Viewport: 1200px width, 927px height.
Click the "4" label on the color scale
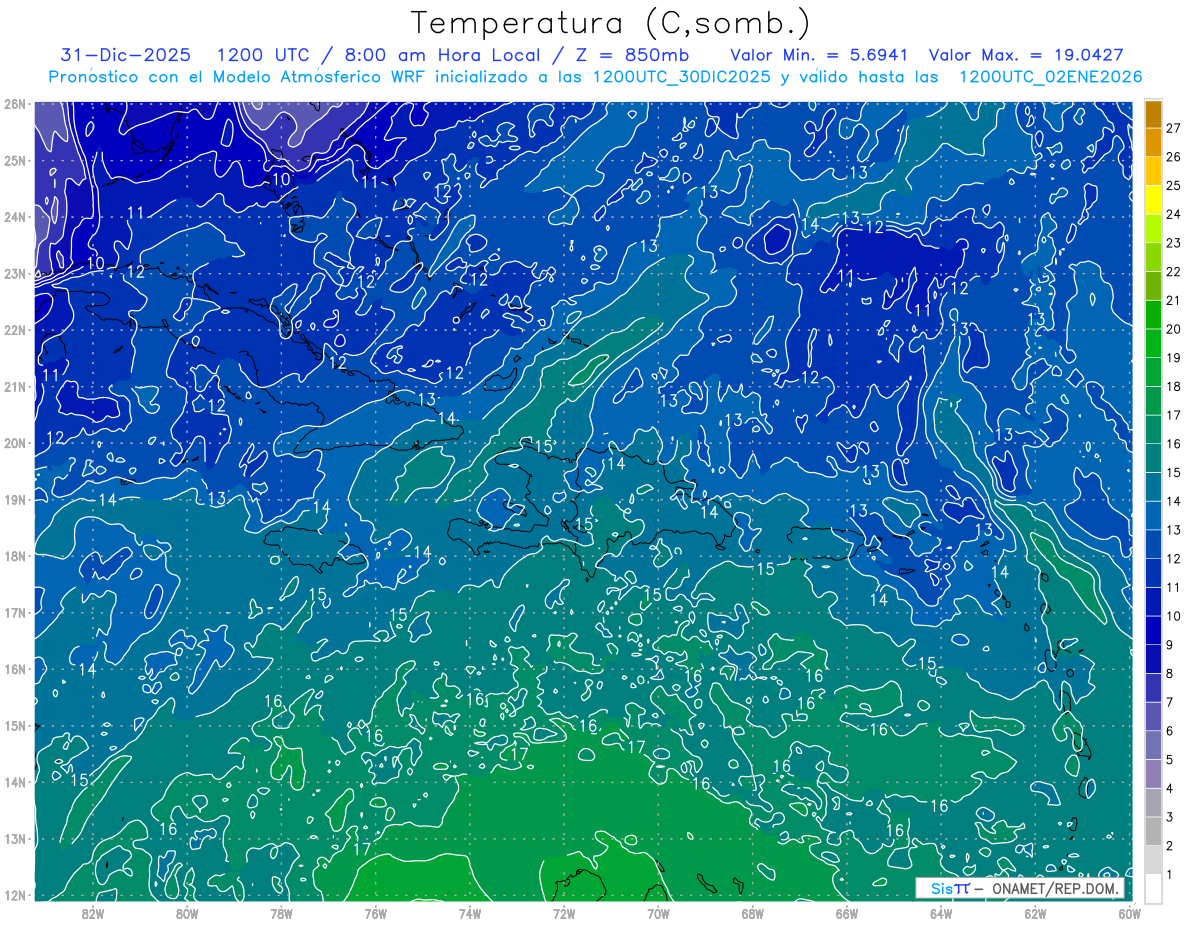pos(1170,789)
